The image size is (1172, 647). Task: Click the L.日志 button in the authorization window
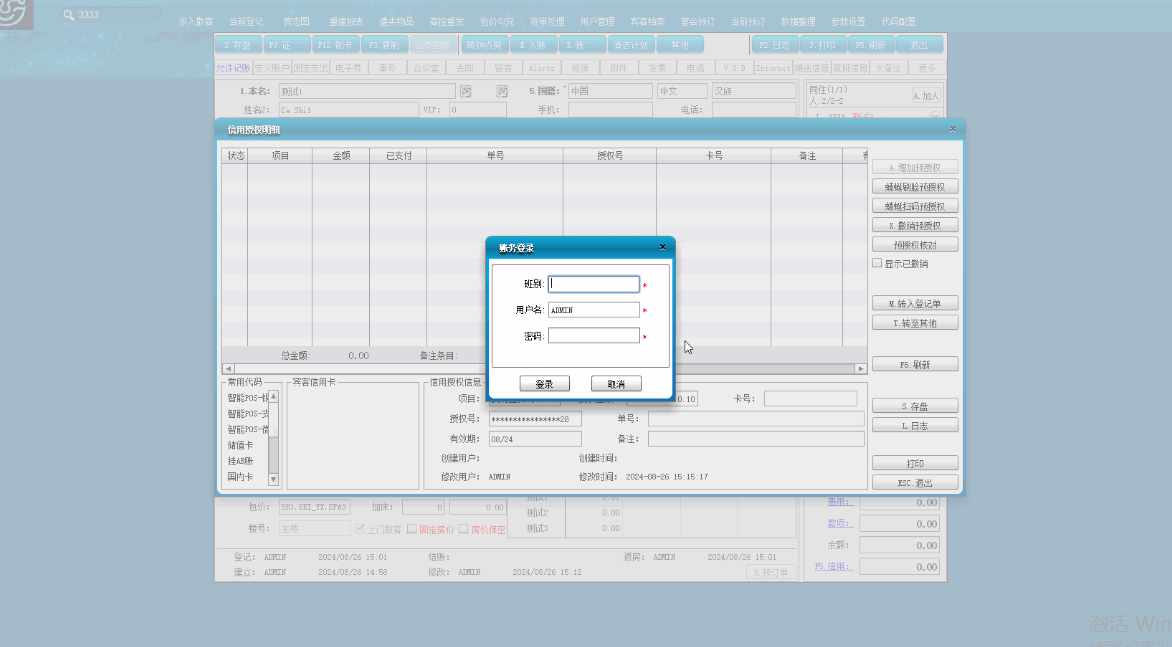pos(915,425)
